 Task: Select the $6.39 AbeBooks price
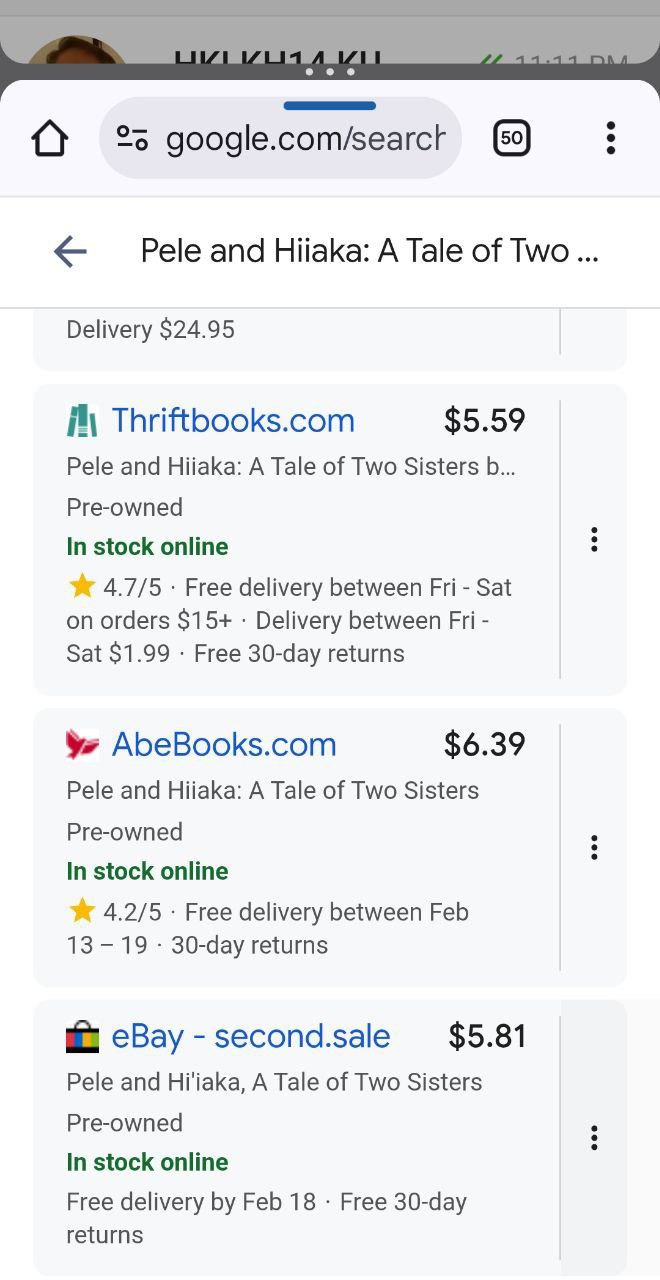(484, 745)
